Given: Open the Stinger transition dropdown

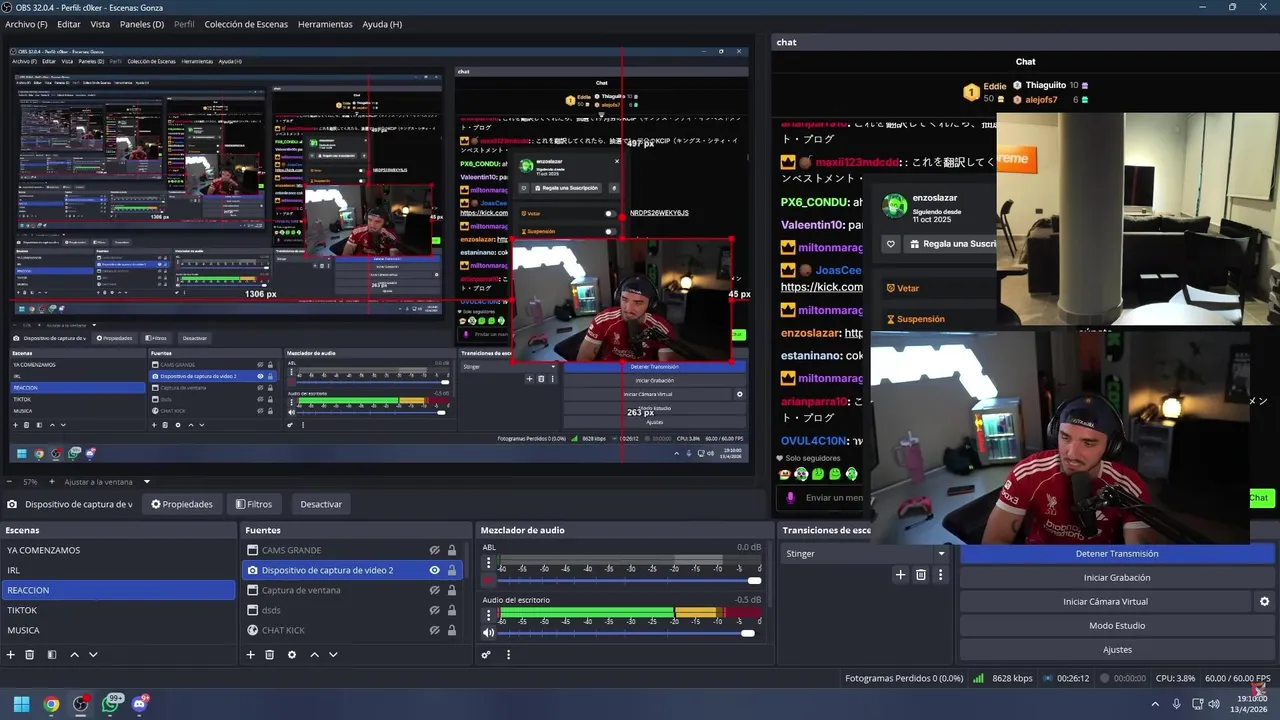Looking at the screenshot, I should click(865, 553).
